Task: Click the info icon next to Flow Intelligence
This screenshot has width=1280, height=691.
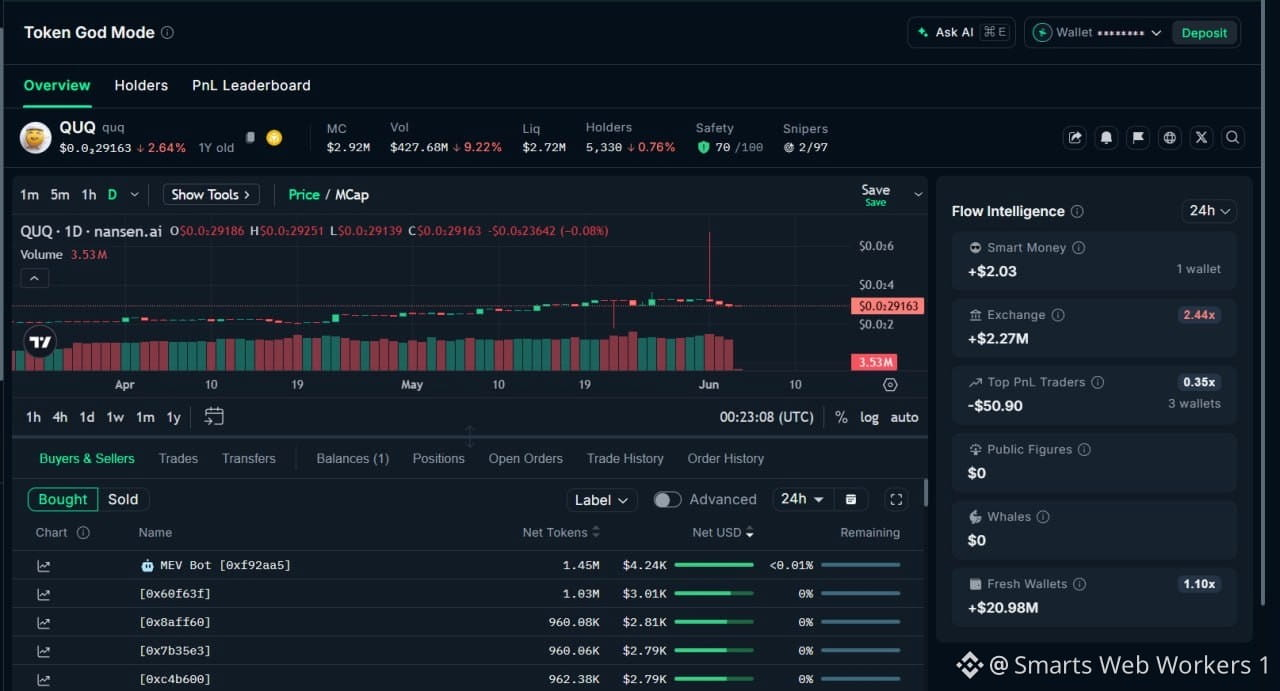Action: [1077, 211]
